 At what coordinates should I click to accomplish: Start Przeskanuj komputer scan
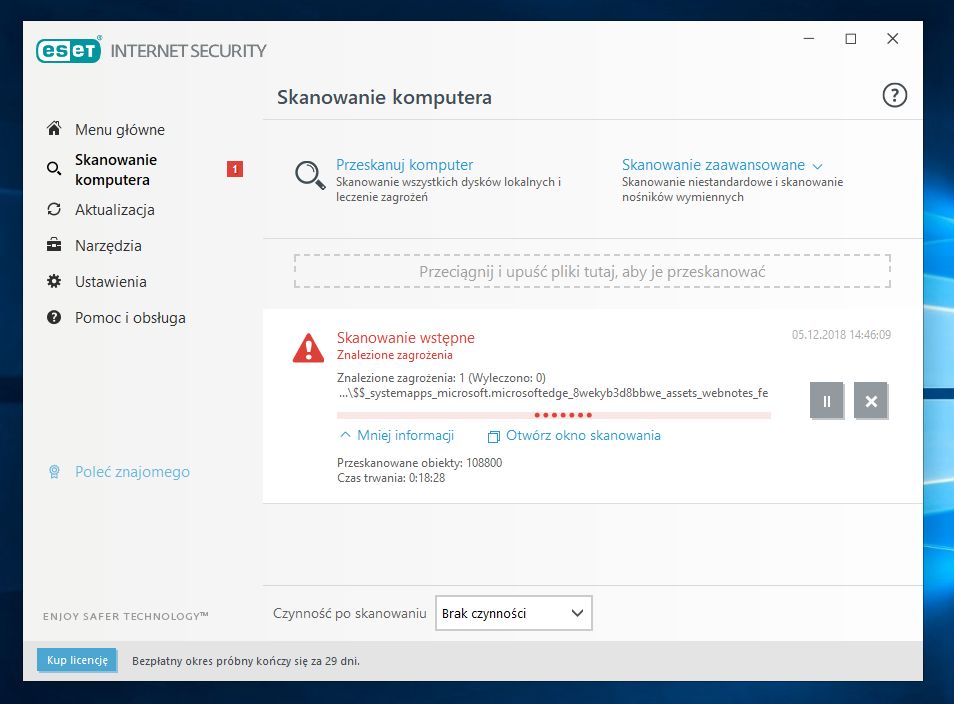click(x=404, y=165)
